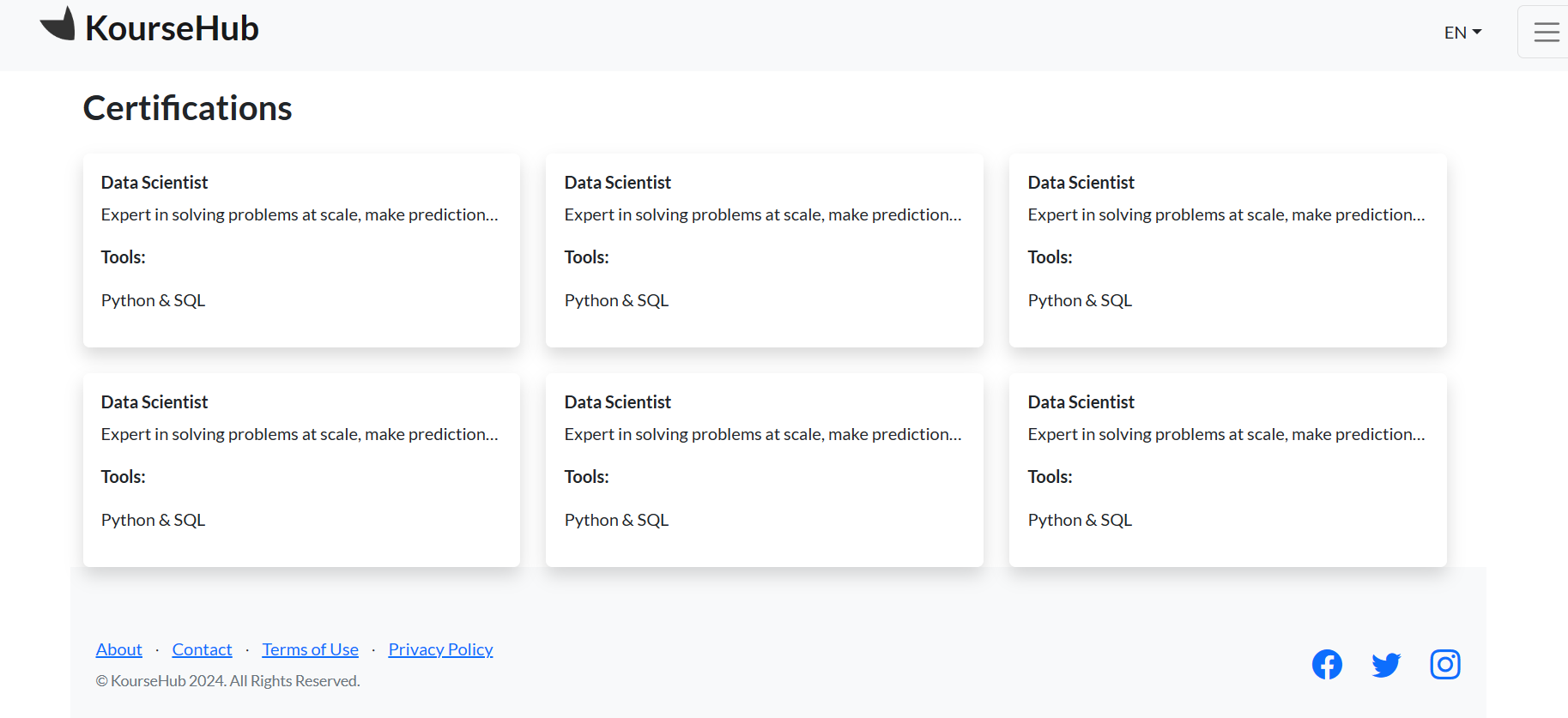Select the top-right Data Scientist card
The height and width of the screenshot is (718, 1568).
1227,250
